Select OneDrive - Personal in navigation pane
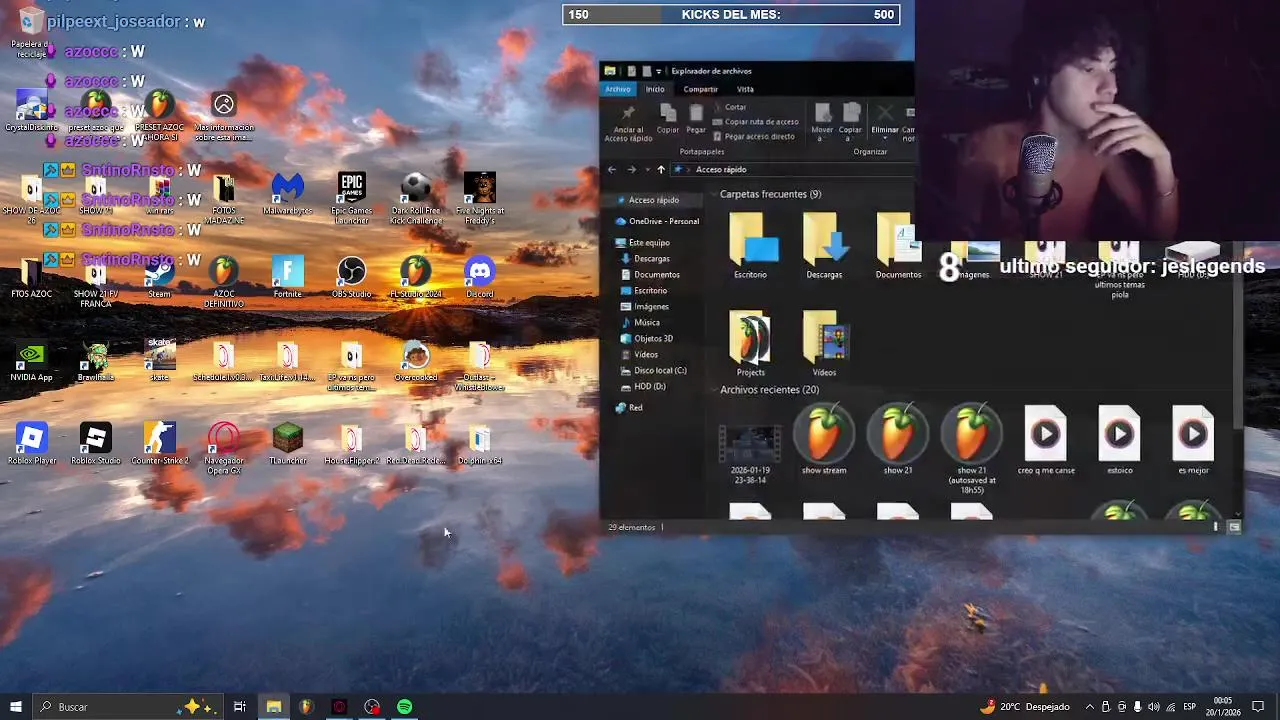 657,221
